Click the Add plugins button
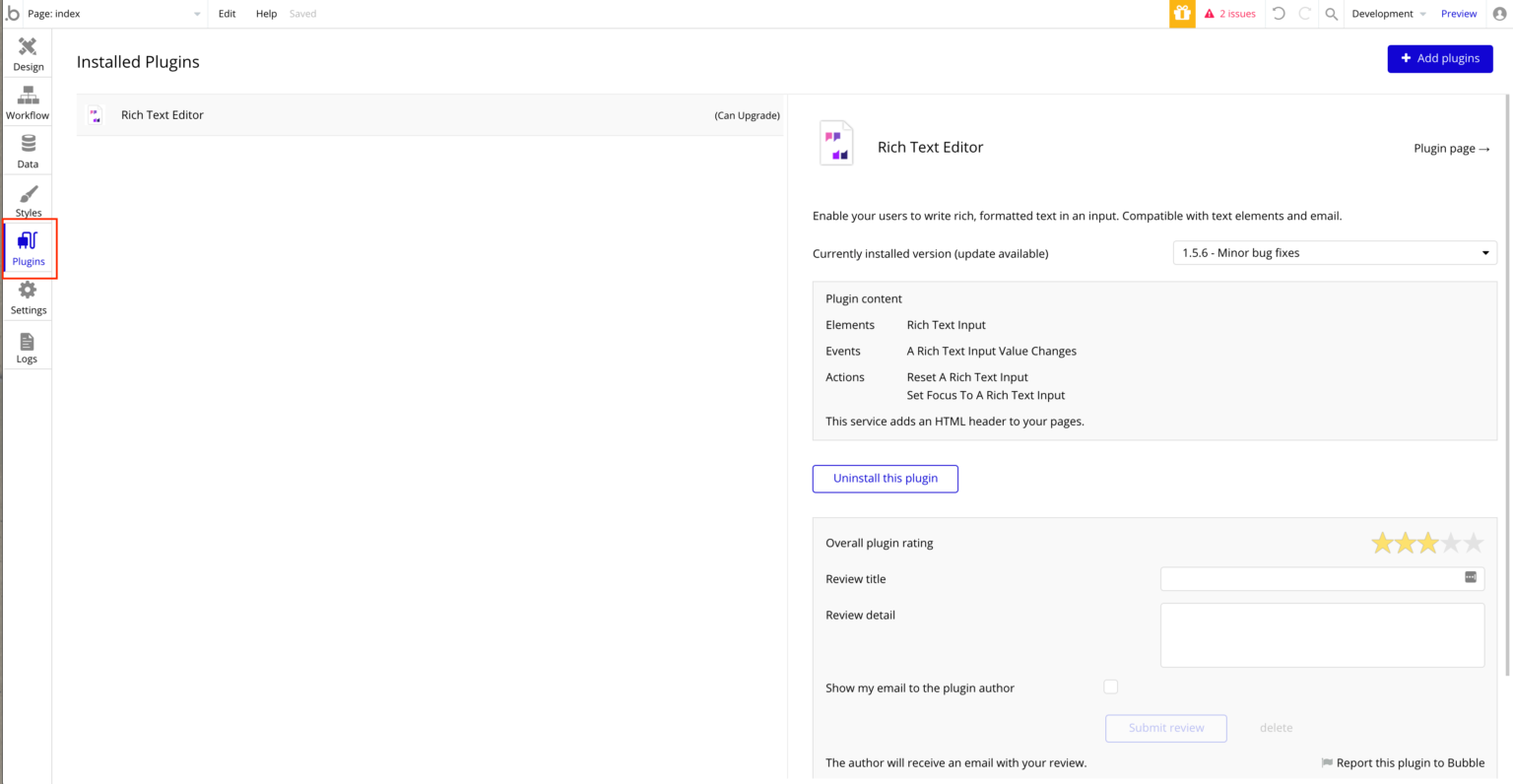 pos(1439,58)
